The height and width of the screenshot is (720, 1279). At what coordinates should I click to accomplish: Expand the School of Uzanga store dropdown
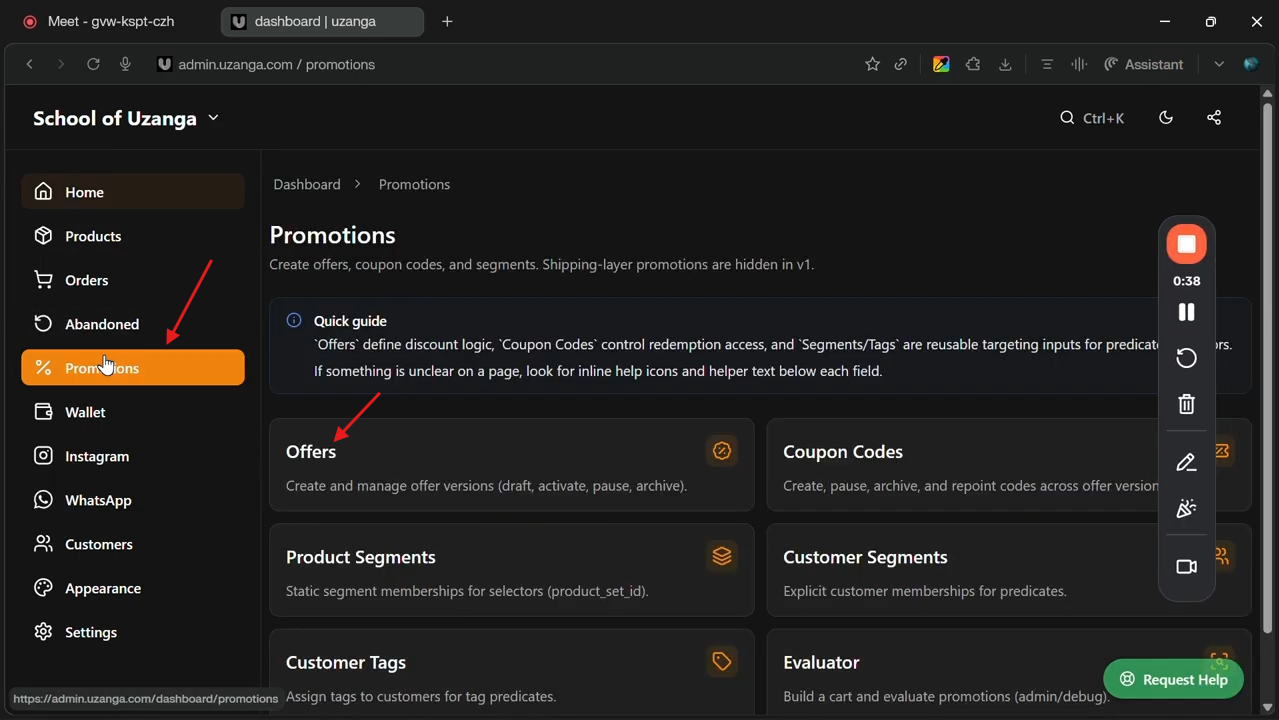126,118
